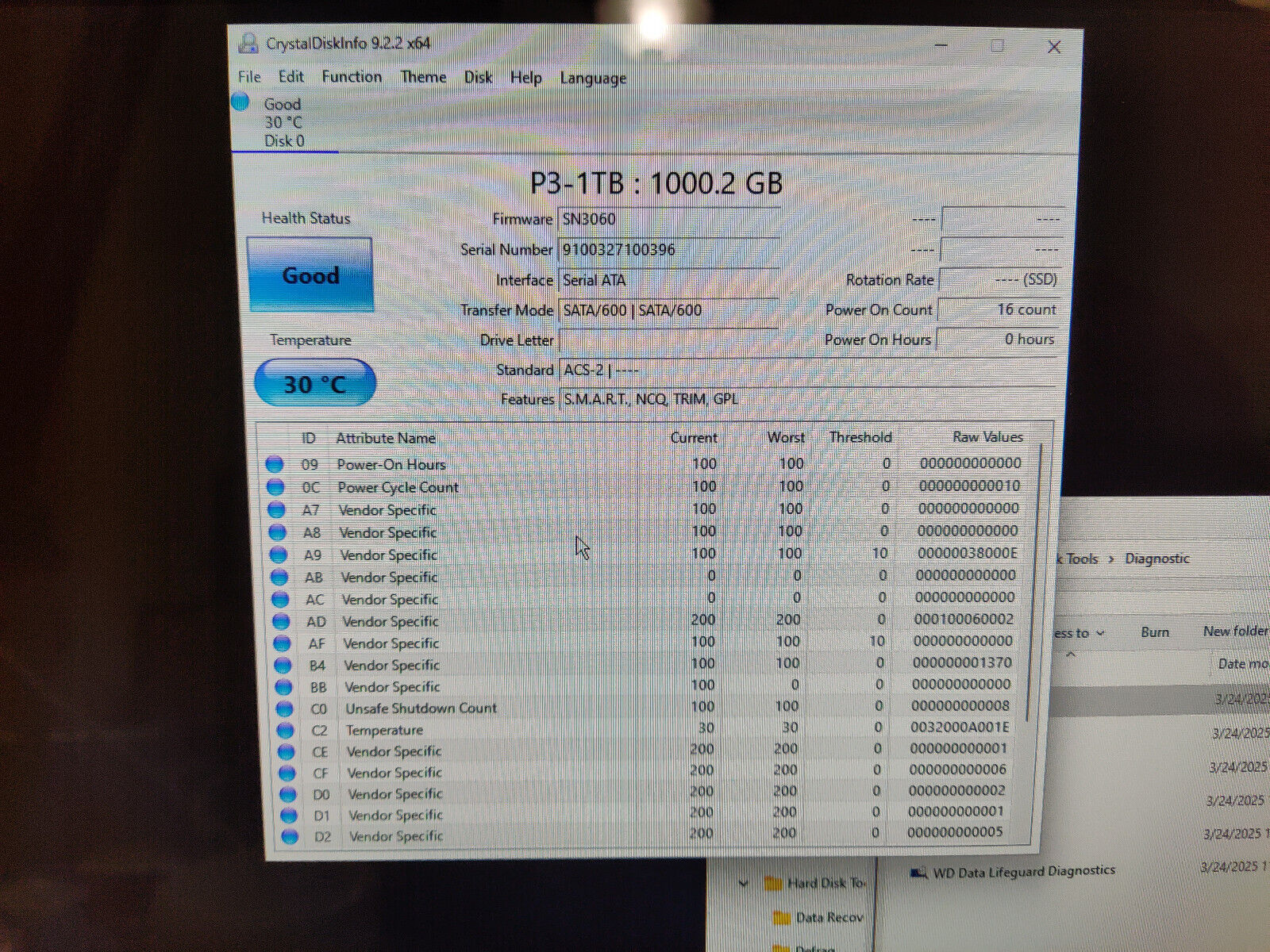The width and height of the screenshot is (1270, 952).
Task: Click Diagnostic in Explorer breadcrumb path
Action: [1157, 559]
